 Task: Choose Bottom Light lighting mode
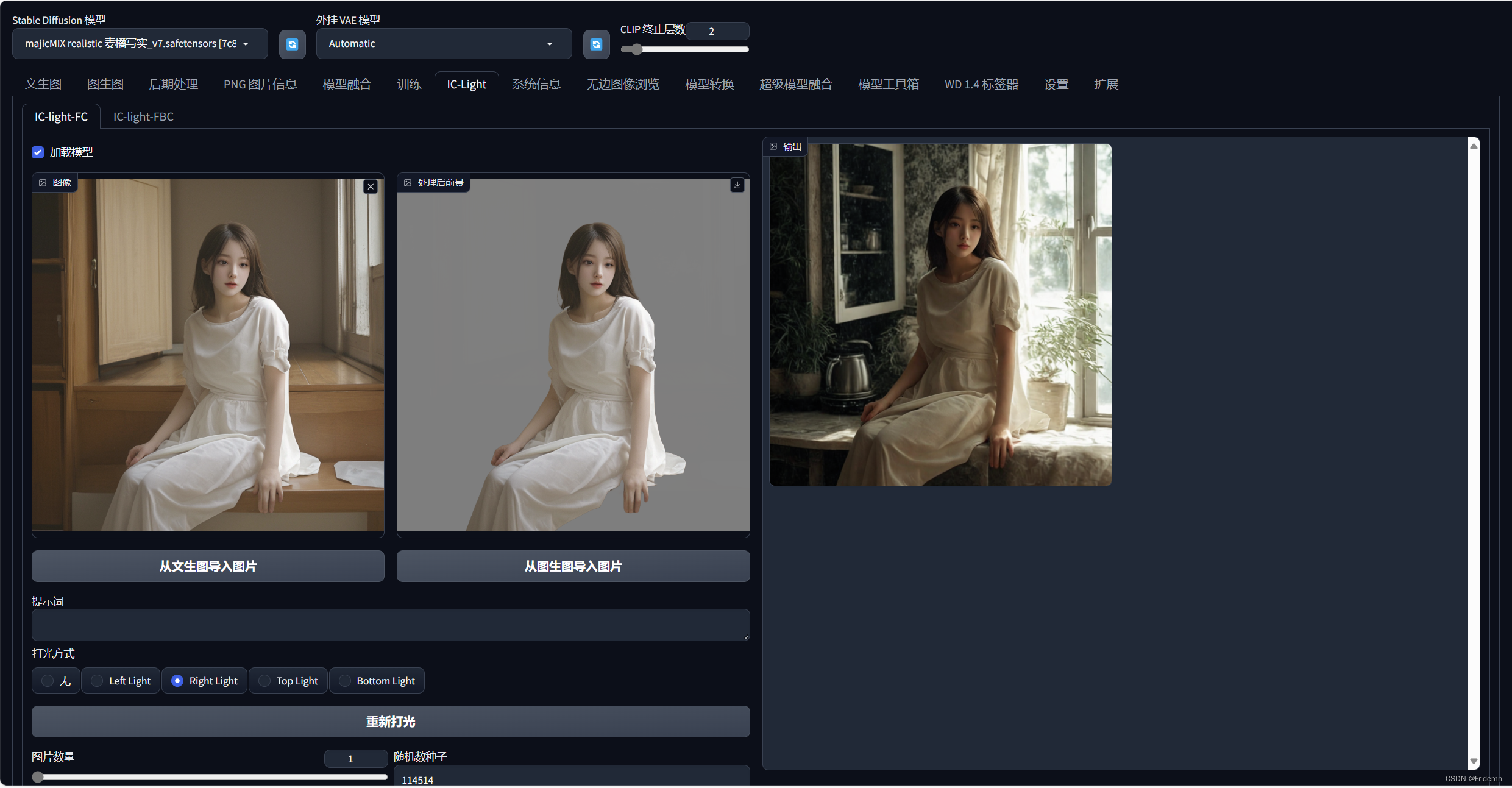345,681
